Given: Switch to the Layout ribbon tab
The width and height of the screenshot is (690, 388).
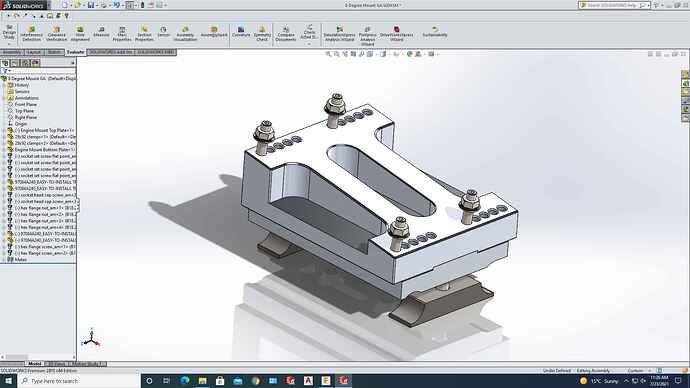Looking at the screenshot, I should pos(34,52).
